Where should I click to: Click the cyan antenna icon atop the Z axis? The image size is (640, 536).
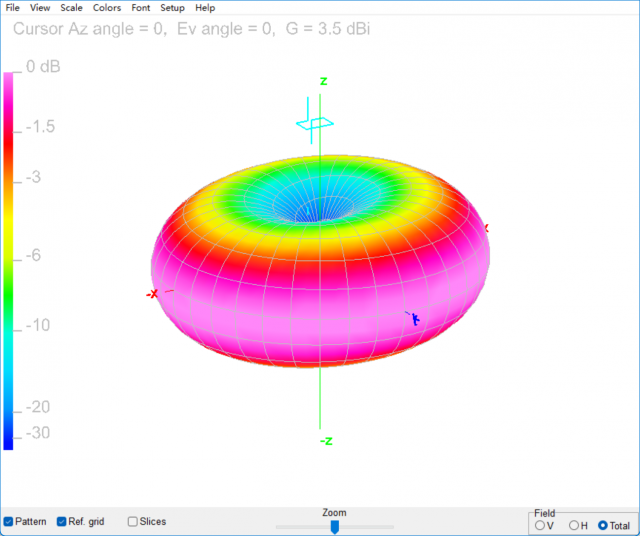point(315,123)
